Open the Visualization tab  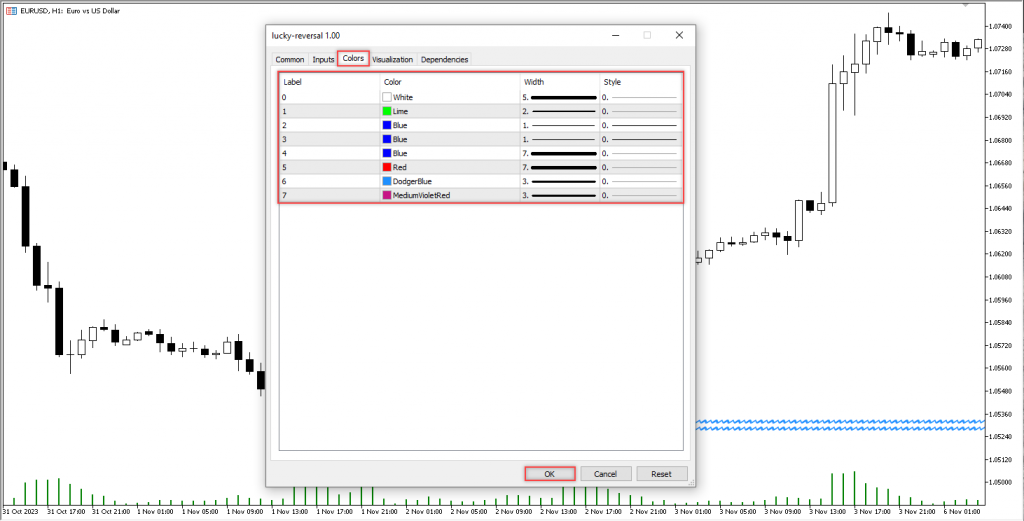tap(392, 59)
